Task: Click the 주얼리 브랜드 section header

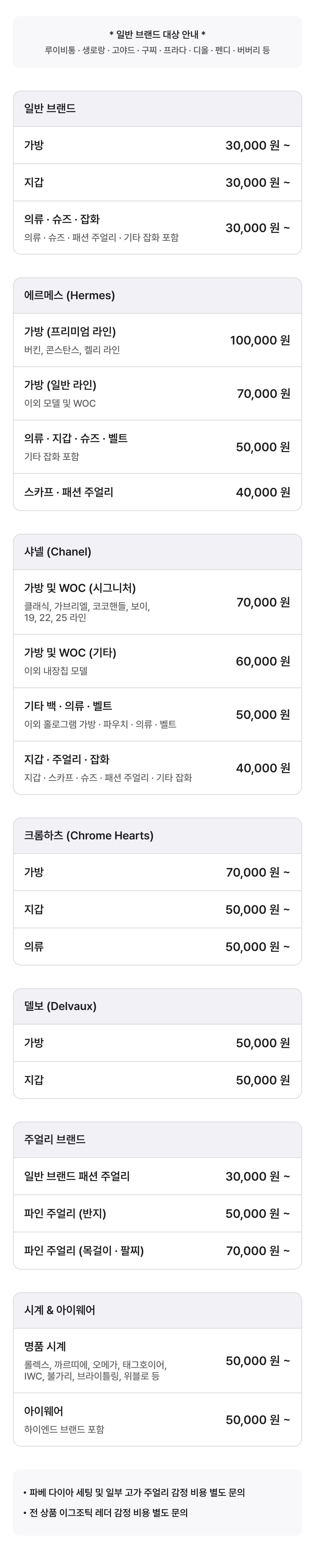Action: 157,1139
